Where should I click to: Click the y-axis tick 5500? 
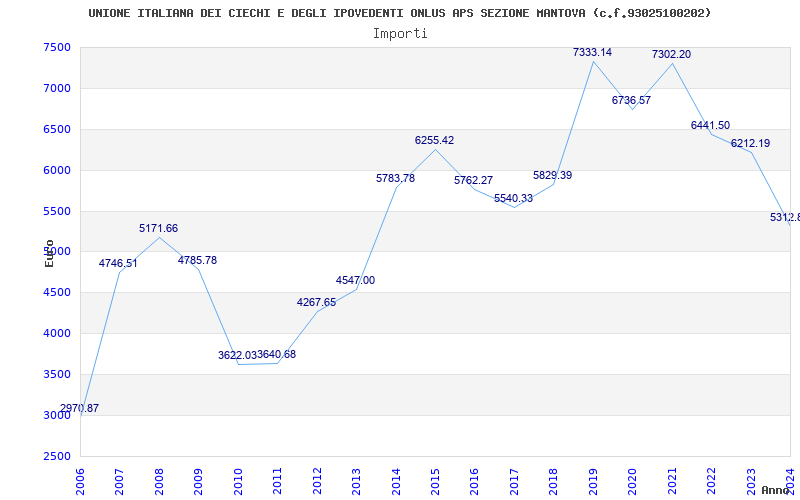(57, 211)
